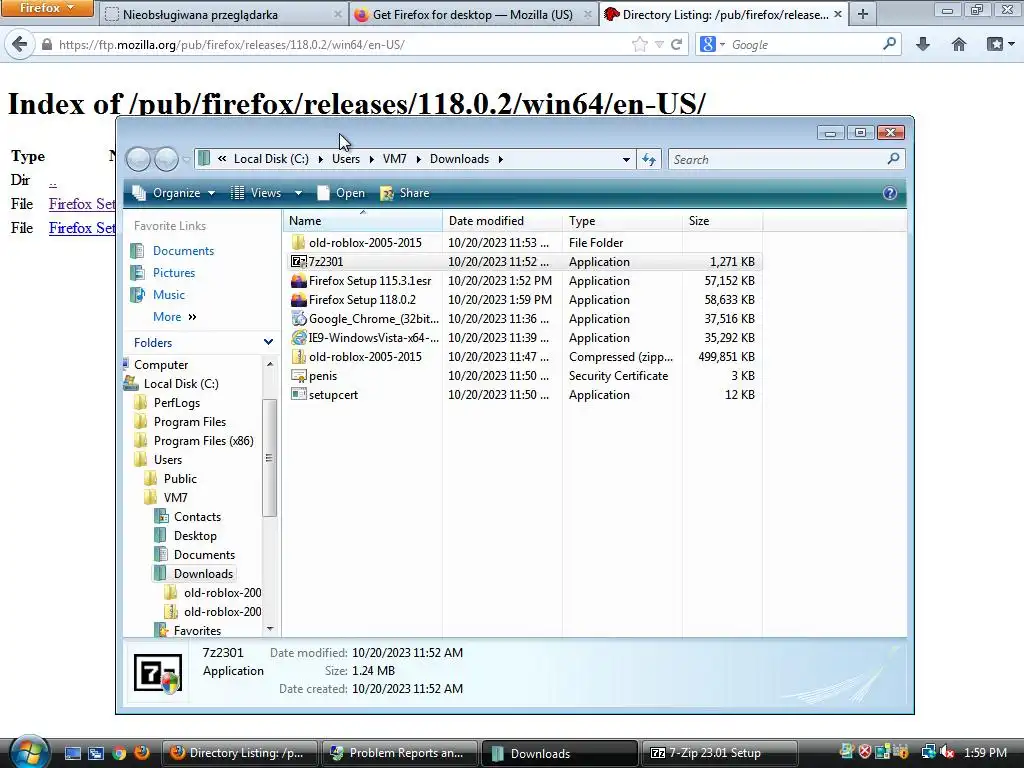Select the PerfLogs folder in tree
Image resolution: width=1024 pixels, height=768 pixels.
tap(176, 403)
